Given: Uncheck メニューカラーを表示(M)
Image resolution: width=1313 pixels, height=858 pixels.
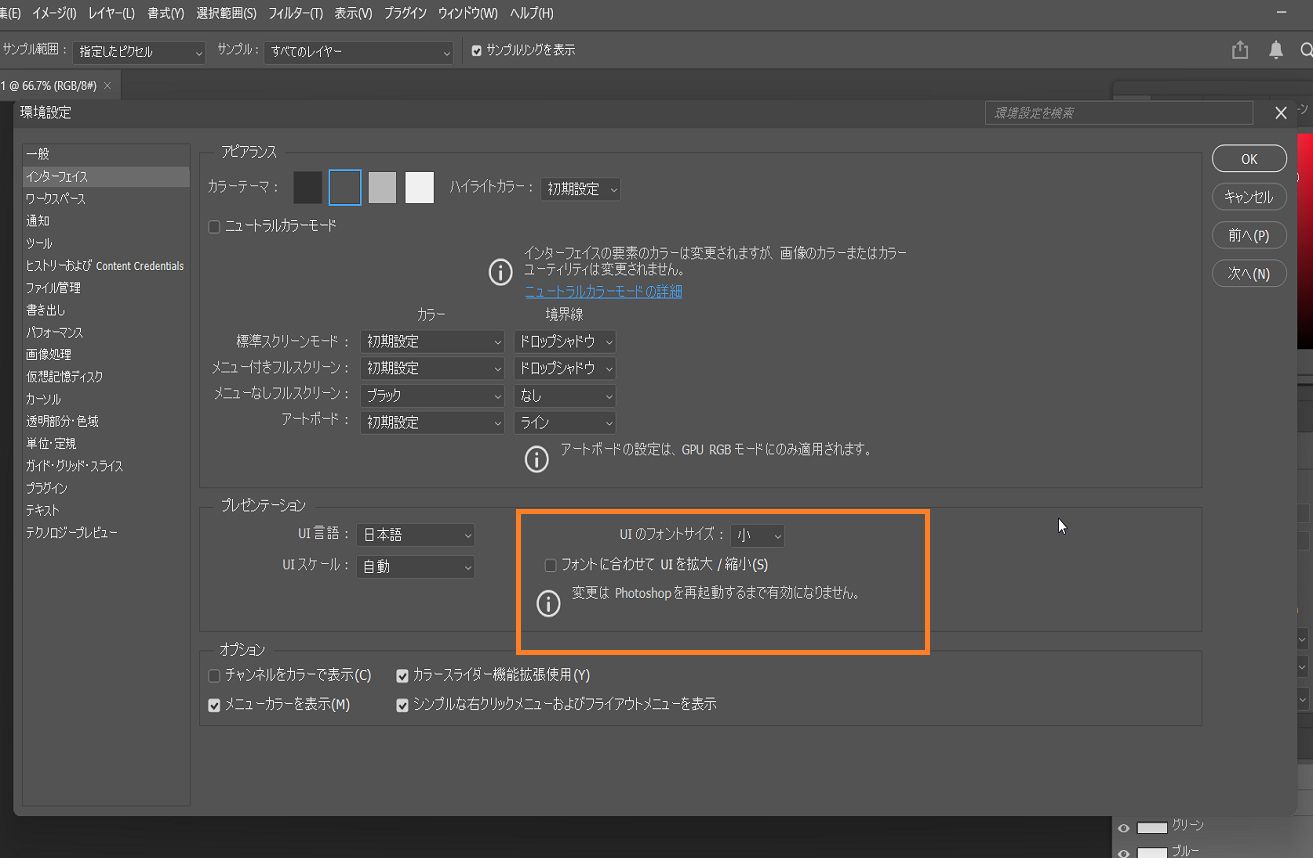Looking at the screenshot, I should [x=214, y=705].
